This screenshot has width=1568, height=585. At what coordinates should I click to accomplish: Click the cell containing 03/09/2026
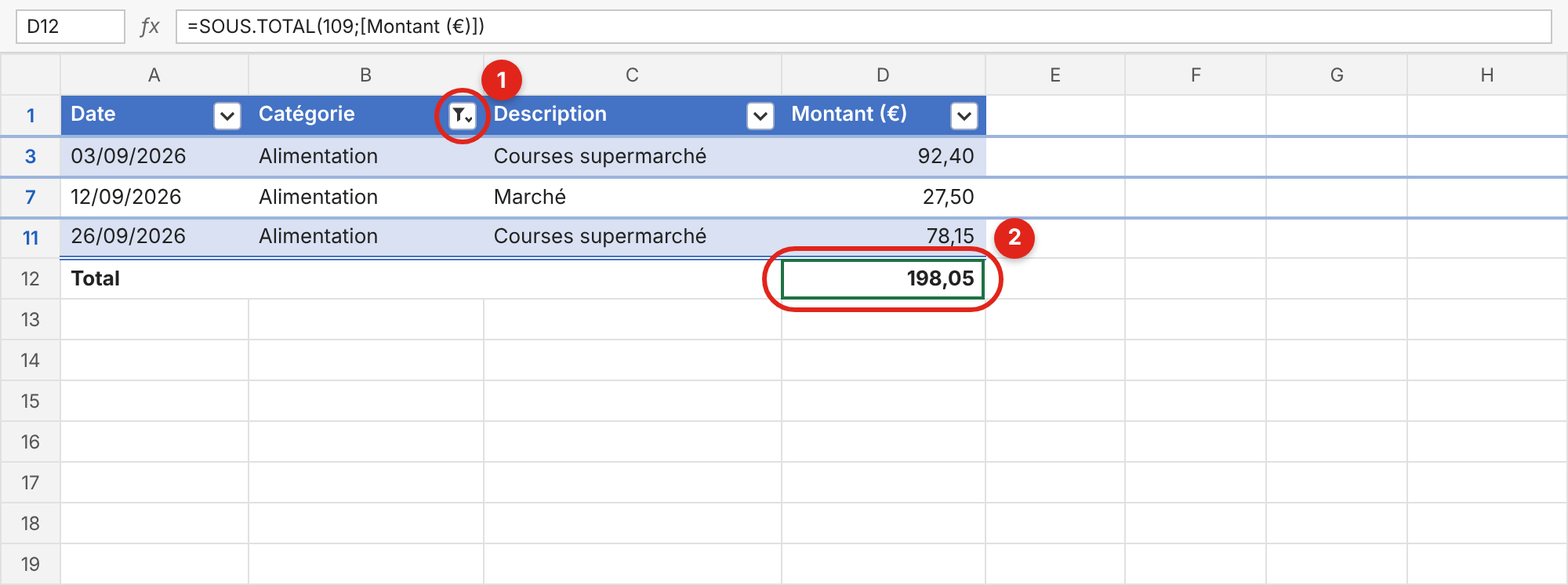click(154, 156)
